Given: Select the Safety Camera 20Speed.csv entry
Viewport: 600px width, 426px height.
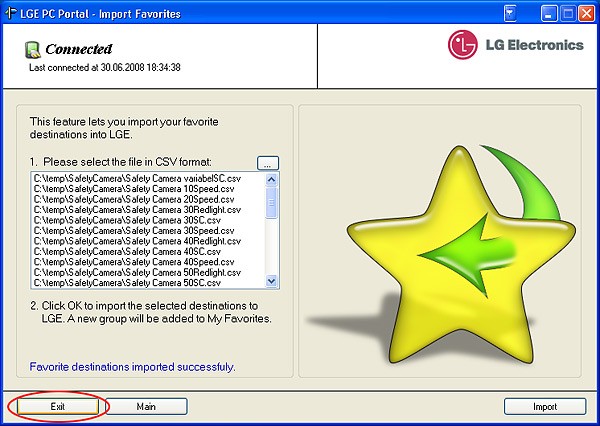Looking at the screenshot, I should (x=134, y=199).
